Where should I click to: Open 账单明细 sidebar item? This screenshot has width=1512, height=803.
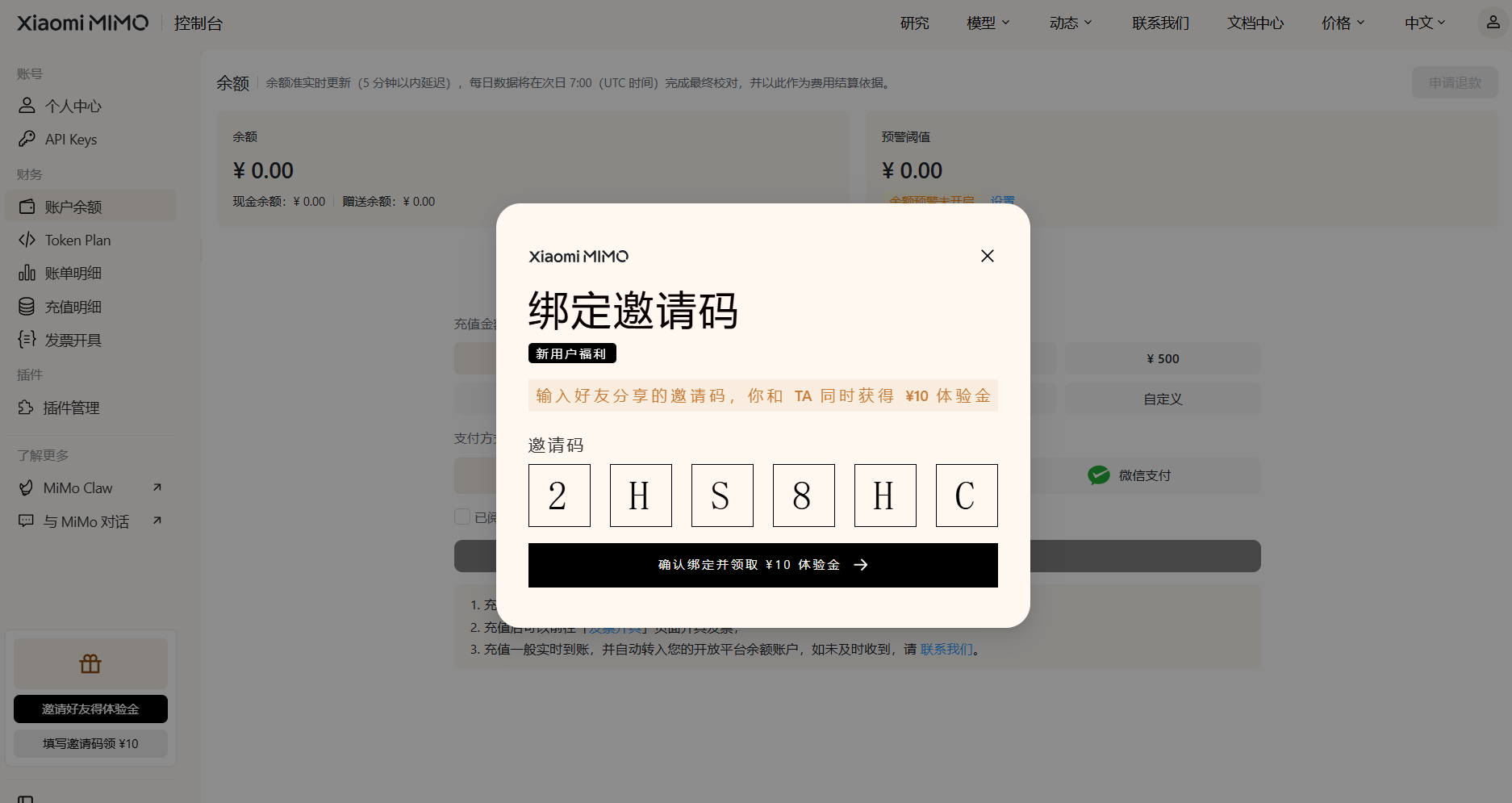point(90,273)
